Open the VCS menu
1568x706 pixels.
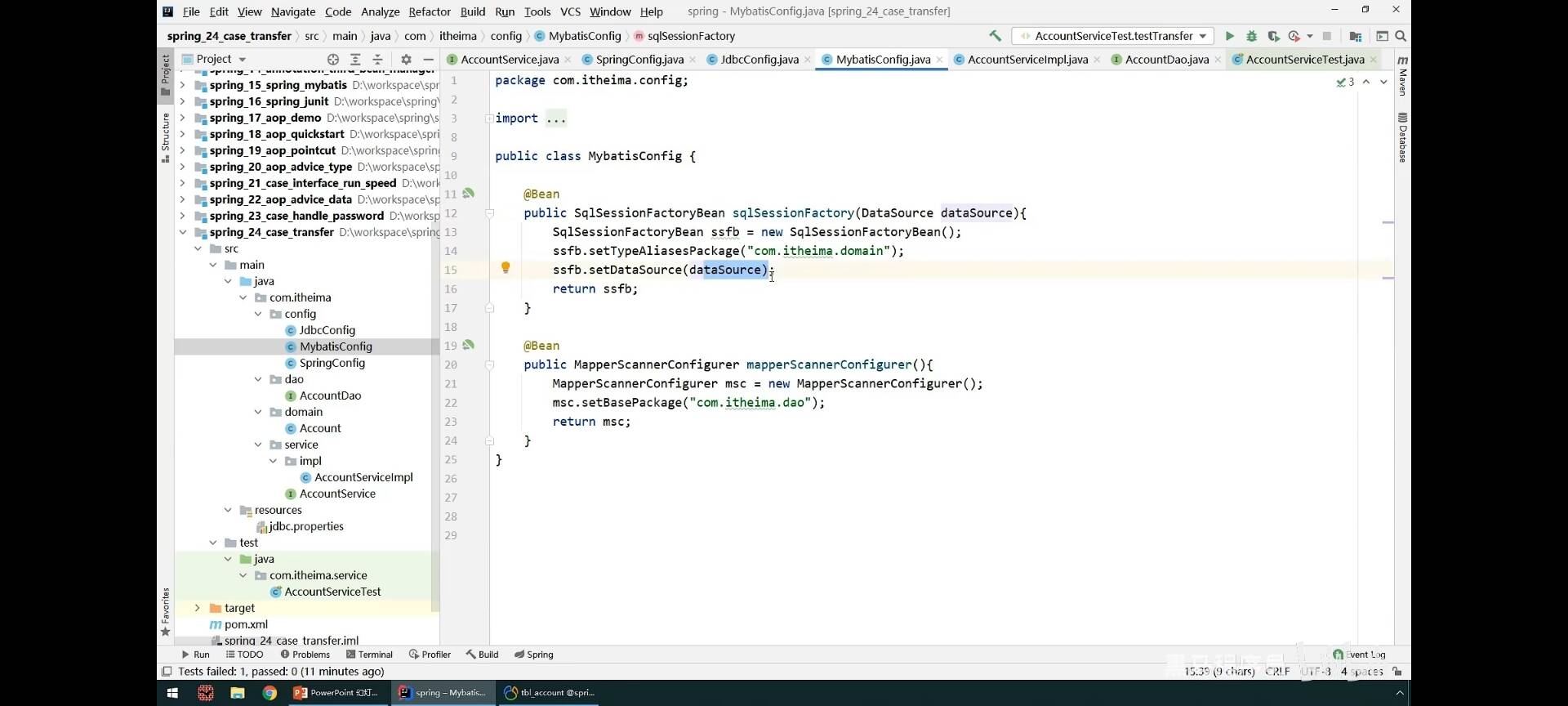point(570,11)
